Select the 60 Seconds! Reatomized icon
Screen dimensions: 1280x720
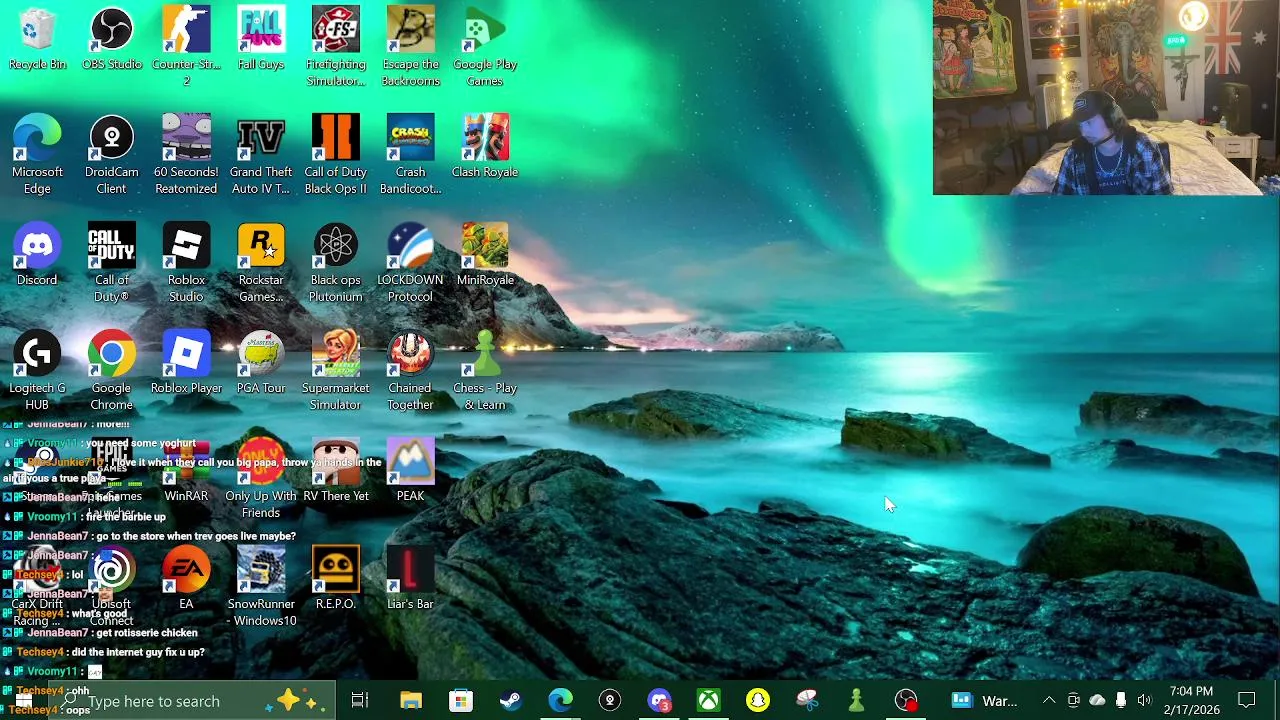(x=186, y=155)
